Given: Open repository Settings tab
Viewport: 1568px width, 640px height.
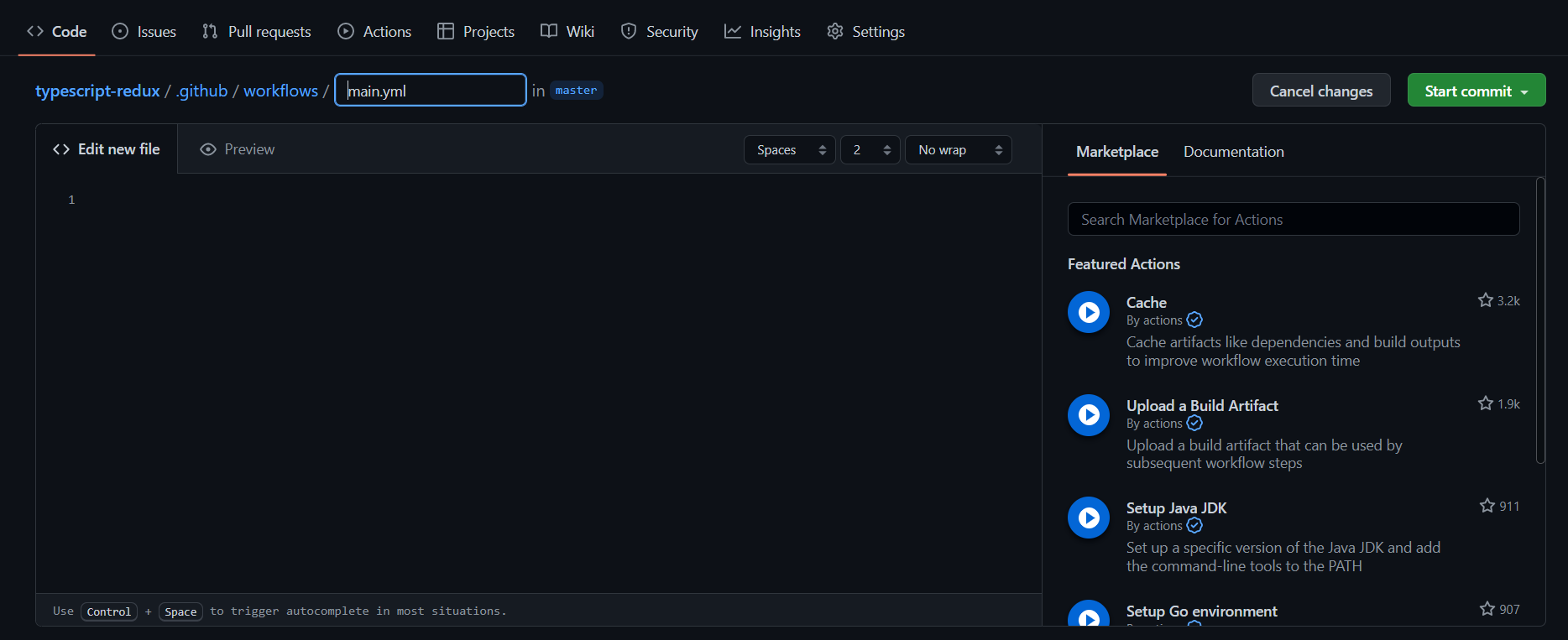Looking at the screenshot, I should click(865, 32).
